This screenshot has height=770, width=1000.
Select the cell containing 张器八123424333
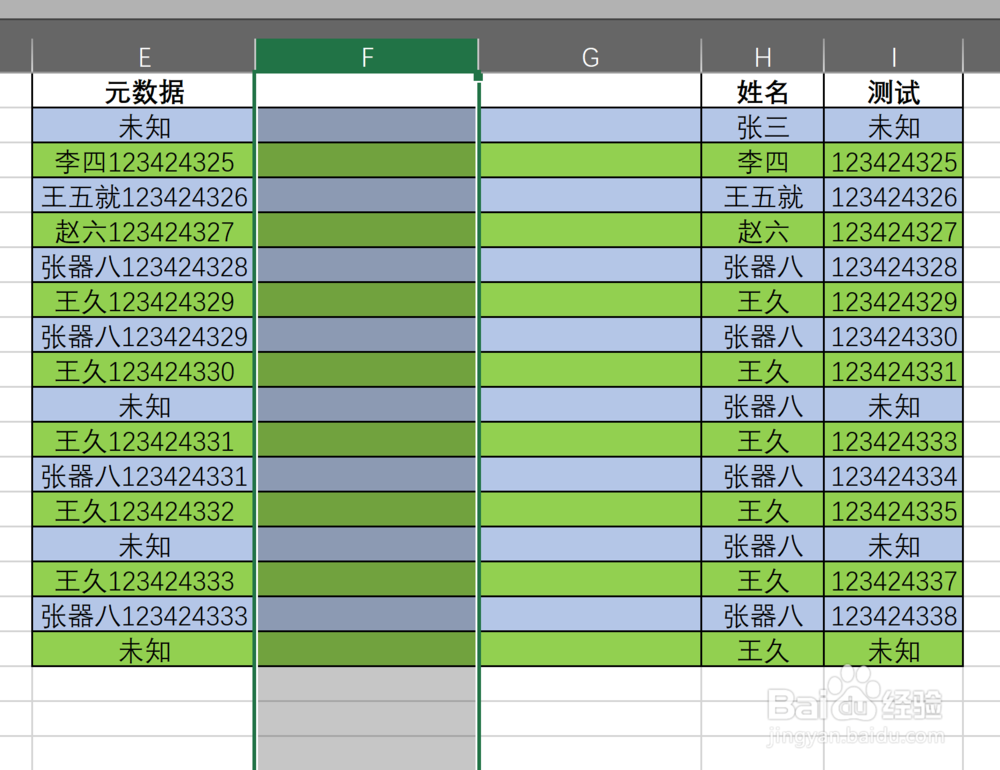click(x=143, y=616)
